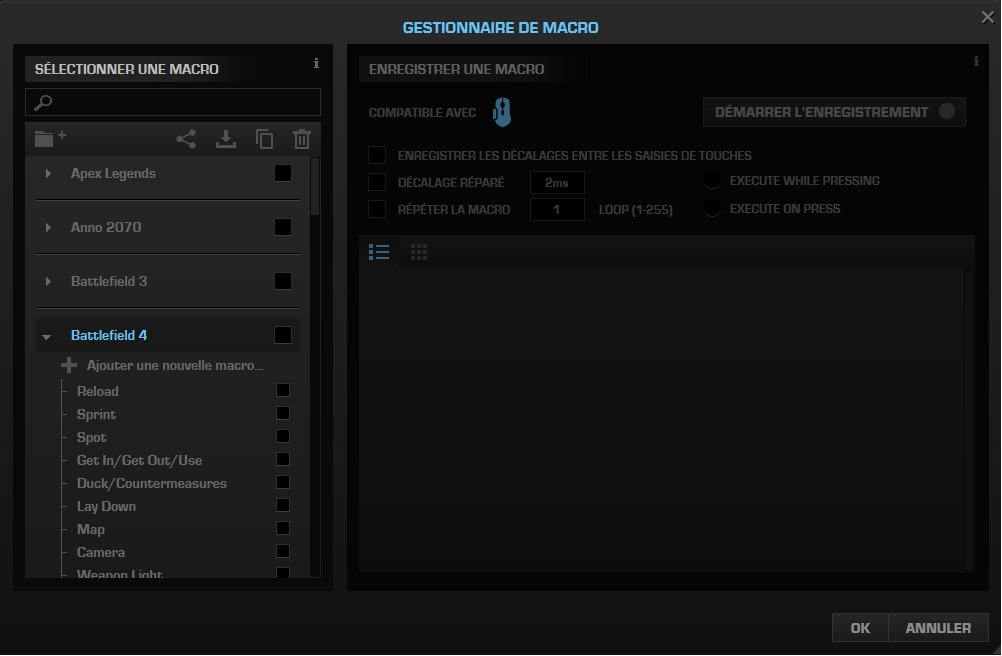This screenshot has width=1002, height=656.
Task: Switch to the grid view tab
Action: pyautogui.click(x=419, y=252)
